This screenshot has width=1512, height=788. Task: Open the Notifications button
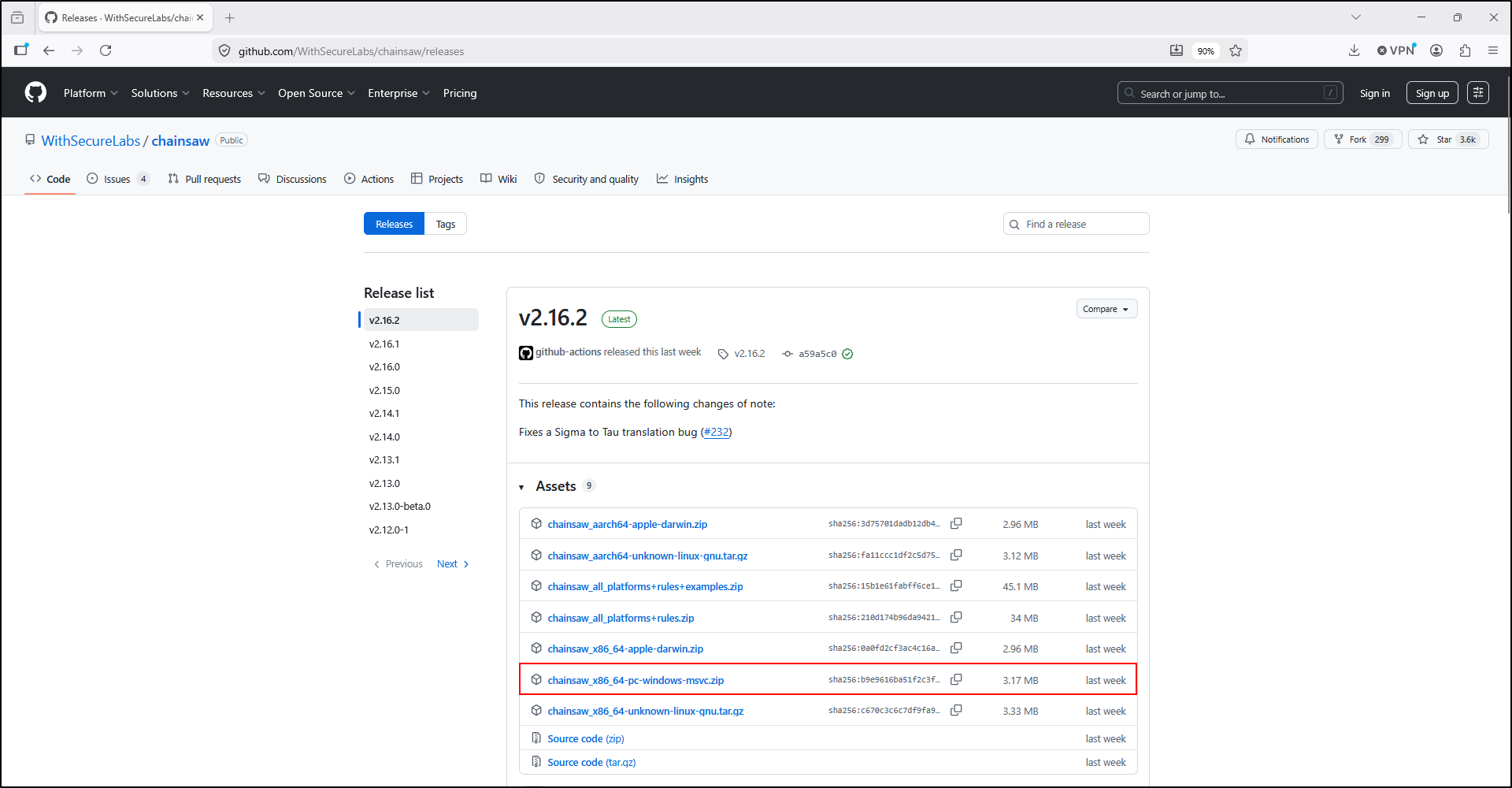[x=1277, y=139]
